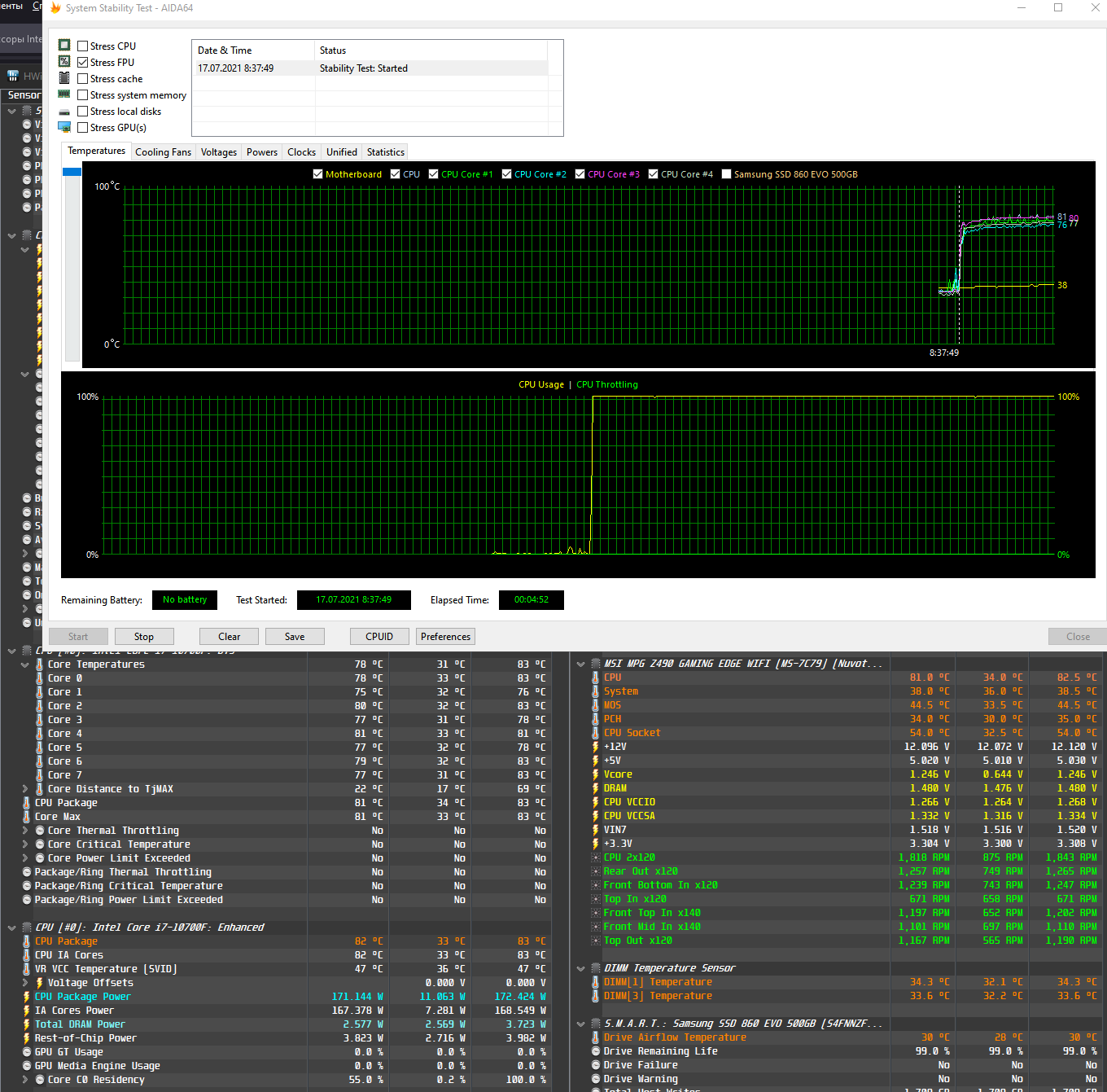Click the fan icon beside Top Out x120

596,941
